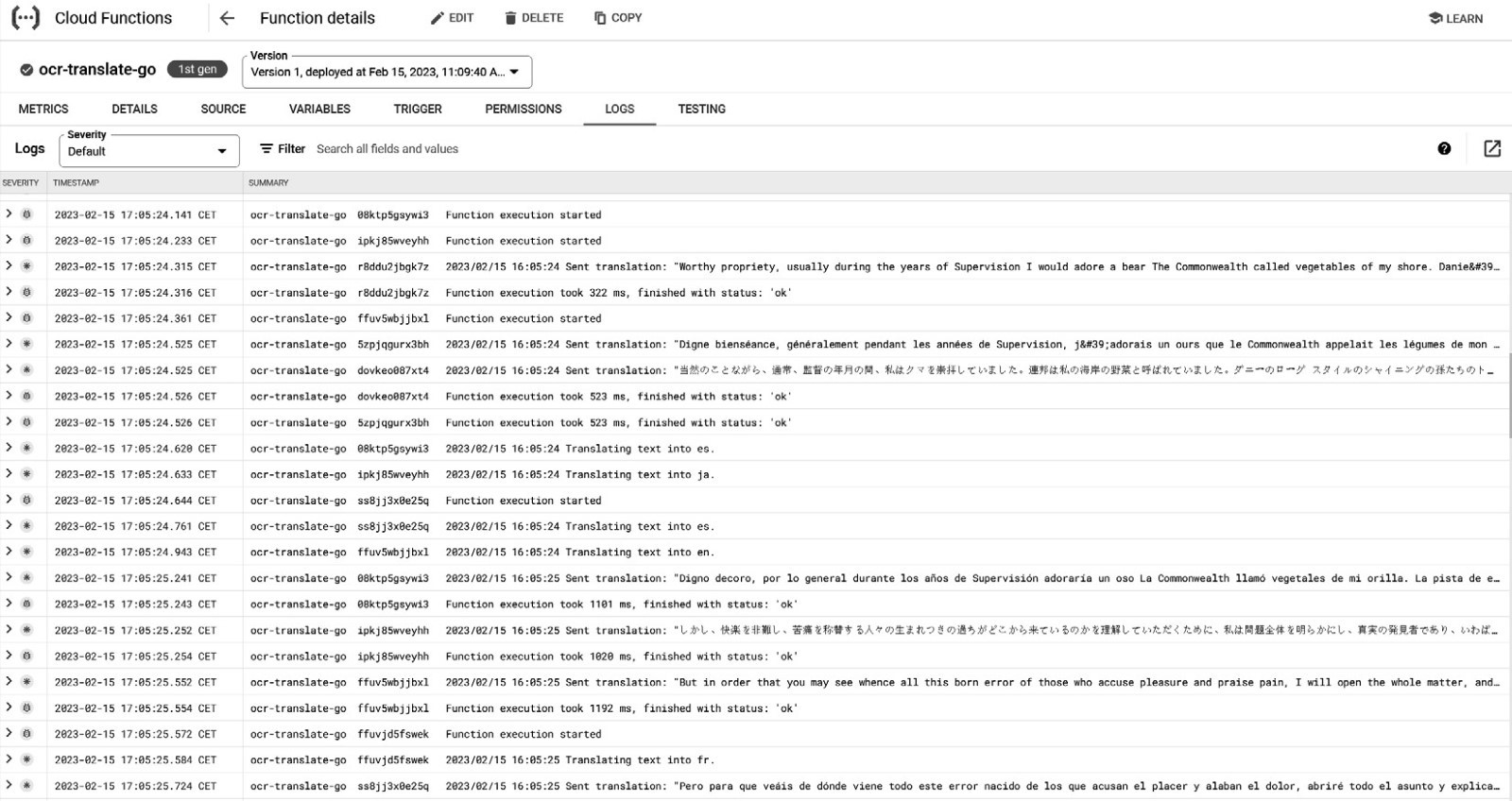Click the SEVERITY column header

click(x=21, y=182)
